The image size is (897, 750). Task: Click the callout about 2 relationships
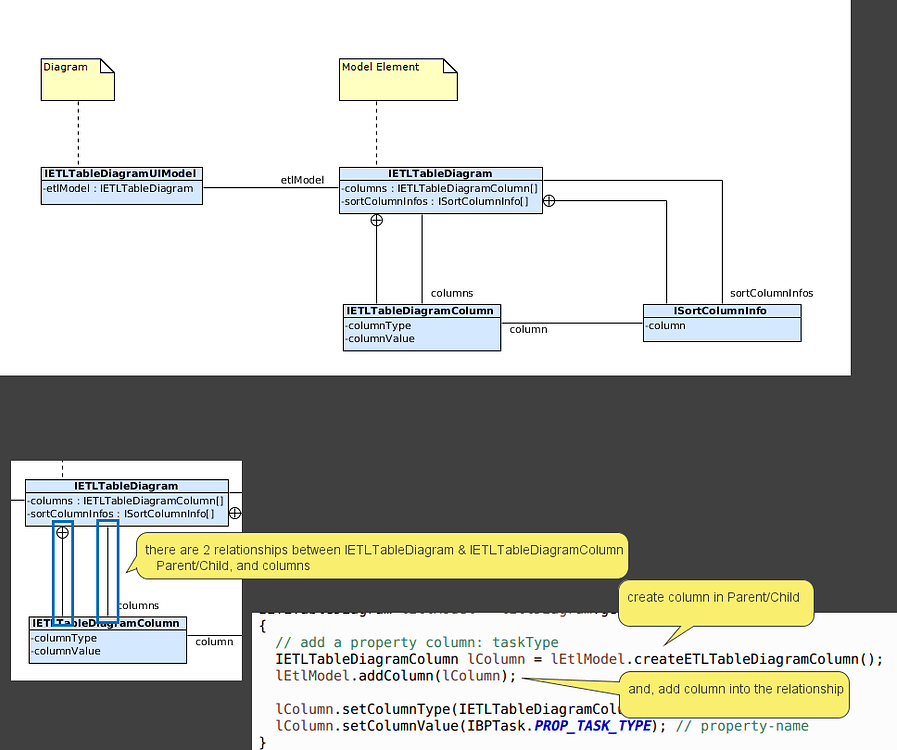point(385,557)
